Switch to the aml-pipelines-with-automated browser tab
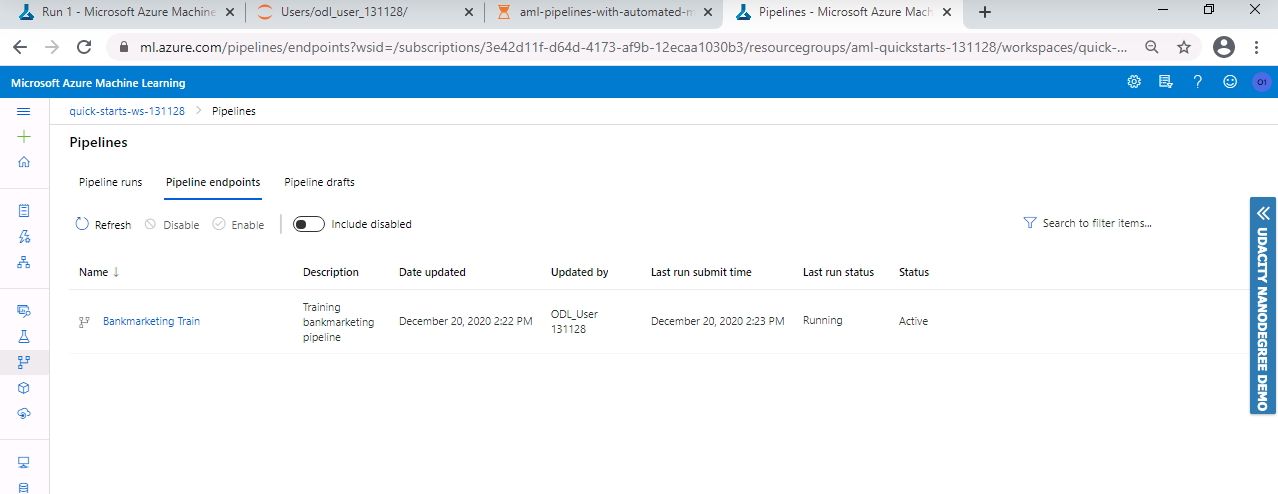 click(602, 12)
